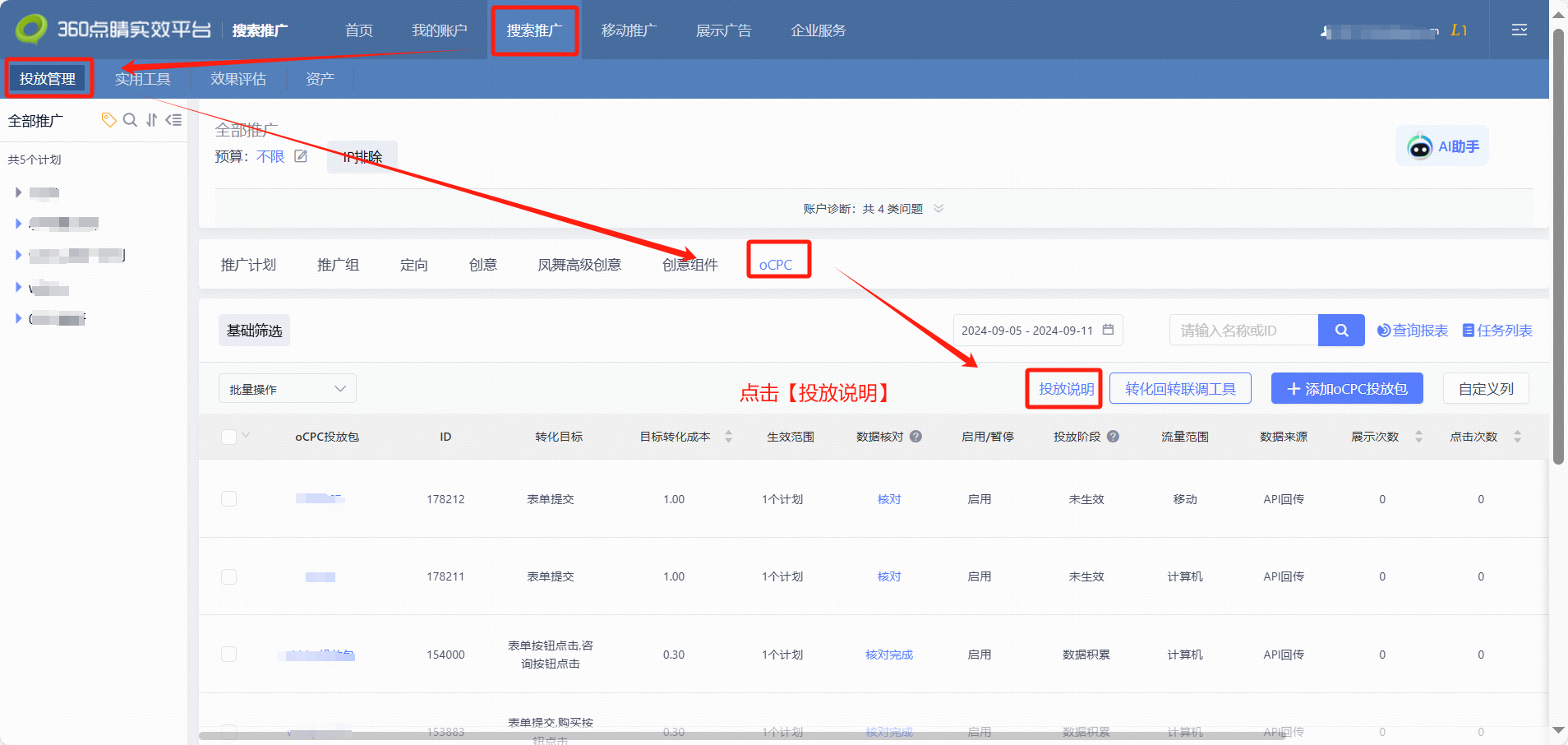The image size is (1568, 745).
Task: Select the 推广计划 tab
Action: [x=248, y=265]
